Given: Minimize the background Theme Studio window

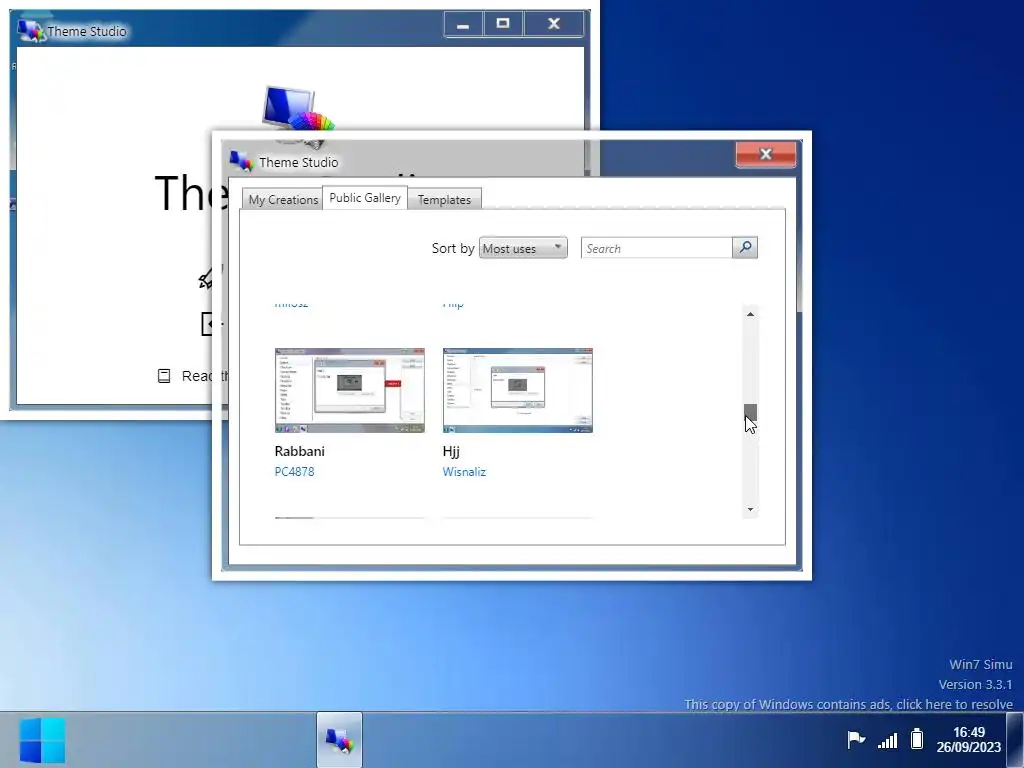Looking at the screenshot, I should click(x=463, y=25).
